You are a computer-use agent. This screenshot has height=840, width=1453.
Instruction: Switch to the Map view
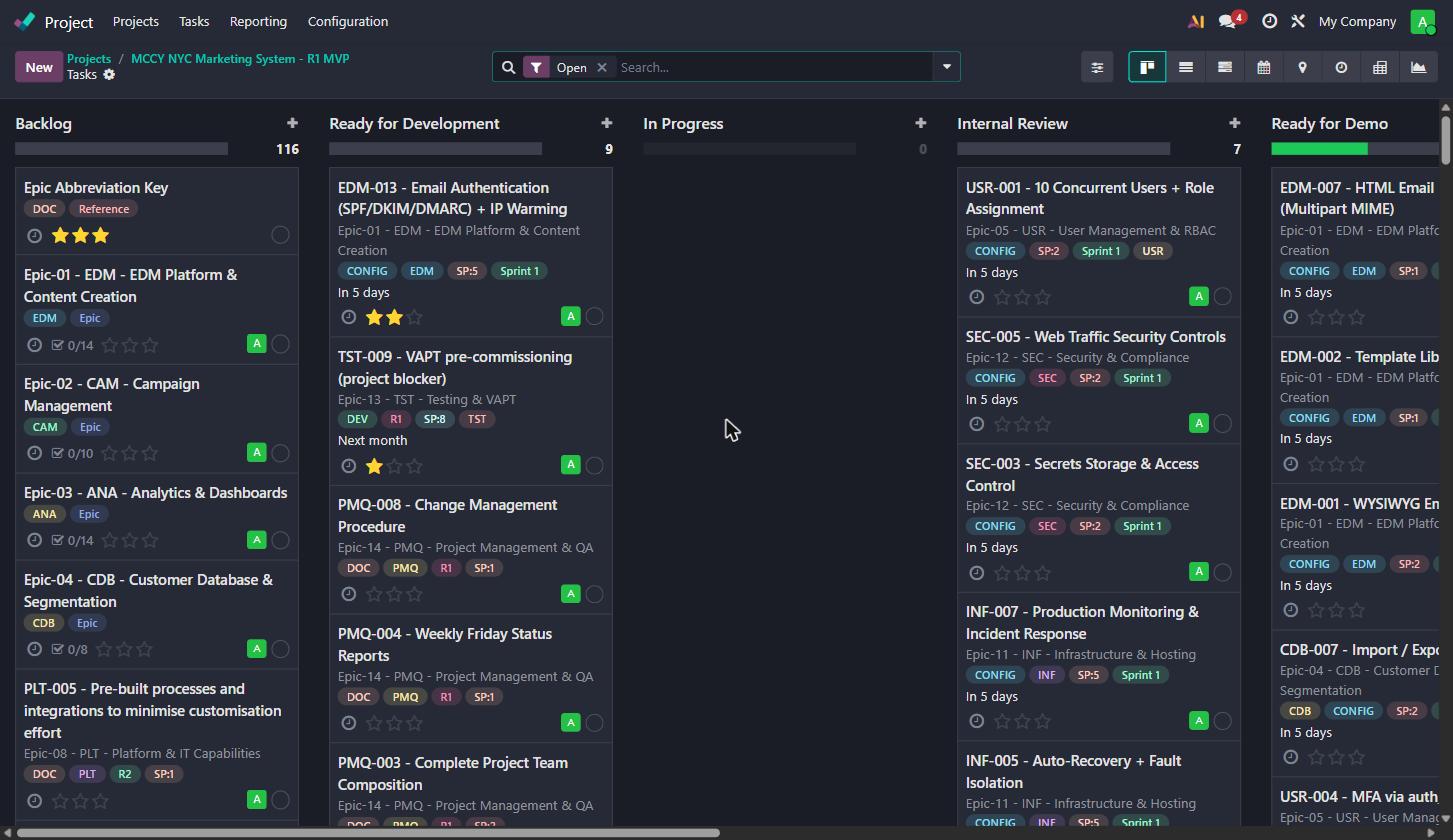(1302, 67)
